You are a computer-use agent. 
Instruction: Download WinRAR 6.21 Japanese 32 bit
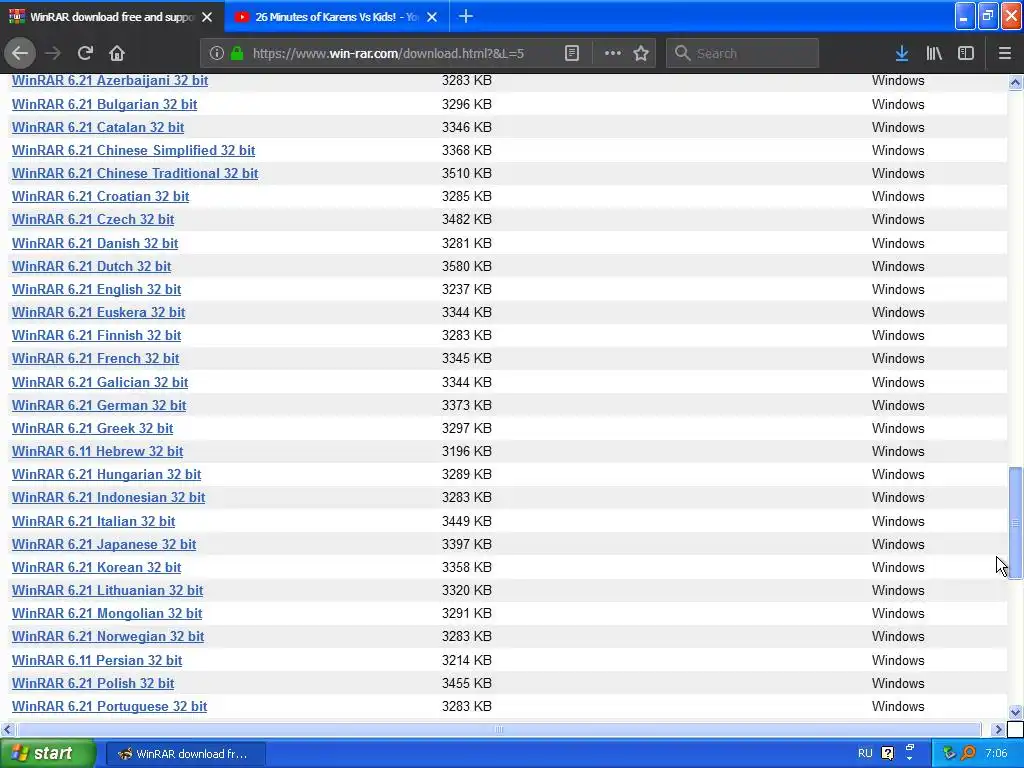tap(104, 544)
